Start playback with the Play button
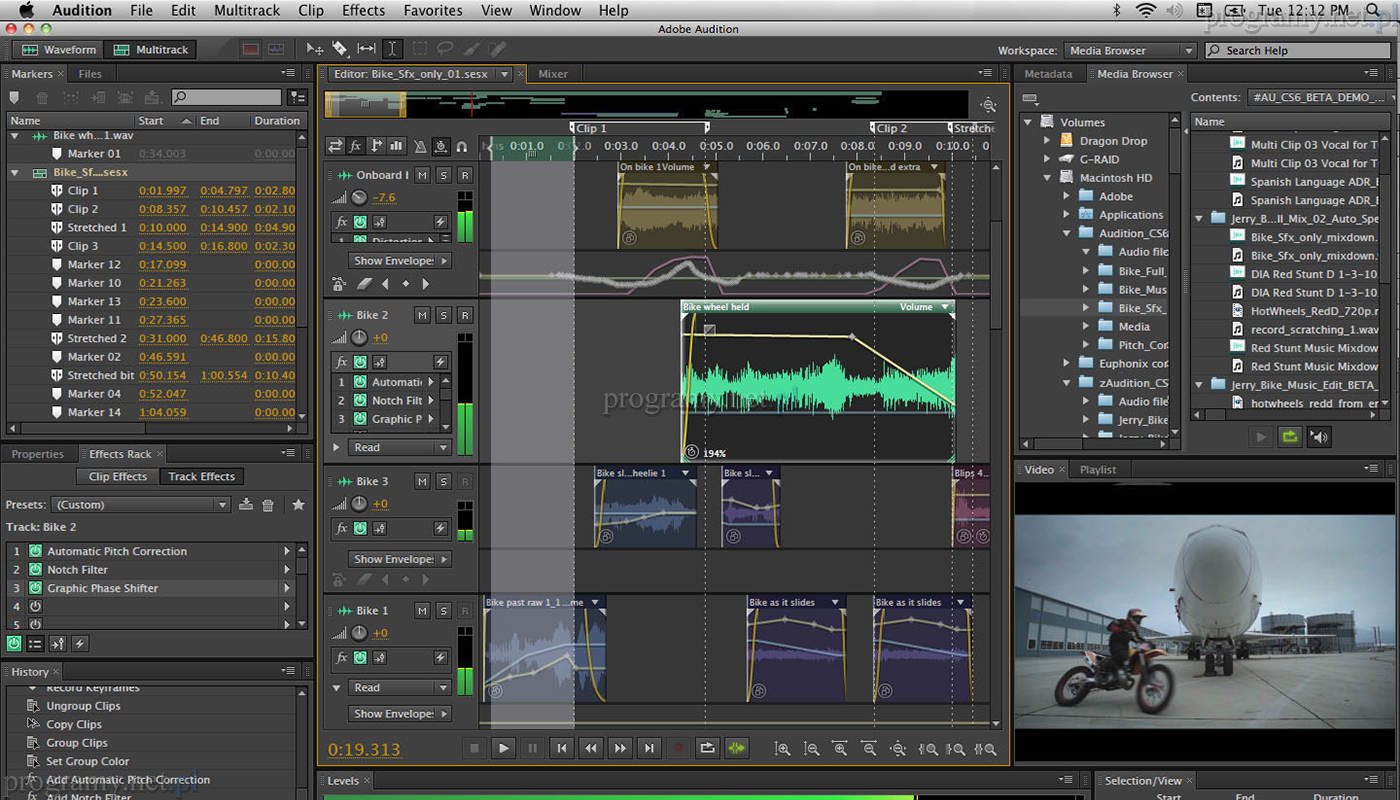Image resolution: width=1400 pixels, height=800 pixels. 504,748
